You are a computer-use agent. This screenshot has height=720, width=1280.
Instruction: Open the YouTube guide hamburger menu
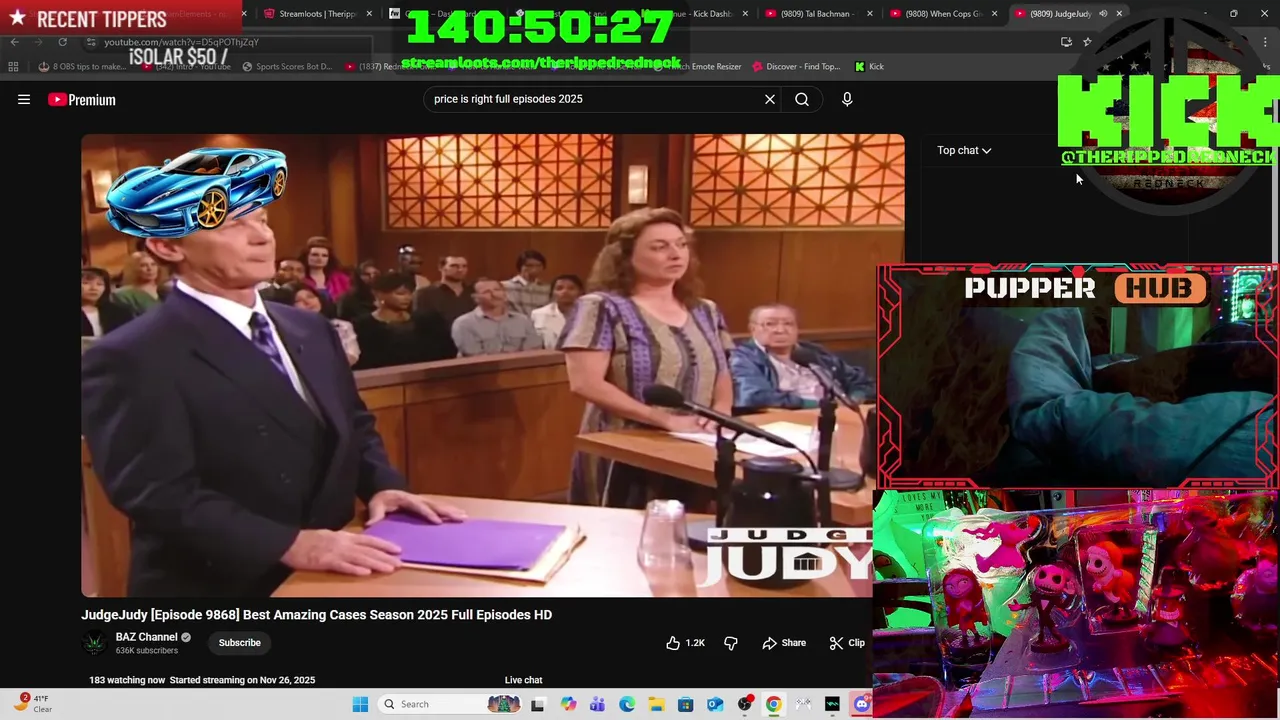coord(24,99)
